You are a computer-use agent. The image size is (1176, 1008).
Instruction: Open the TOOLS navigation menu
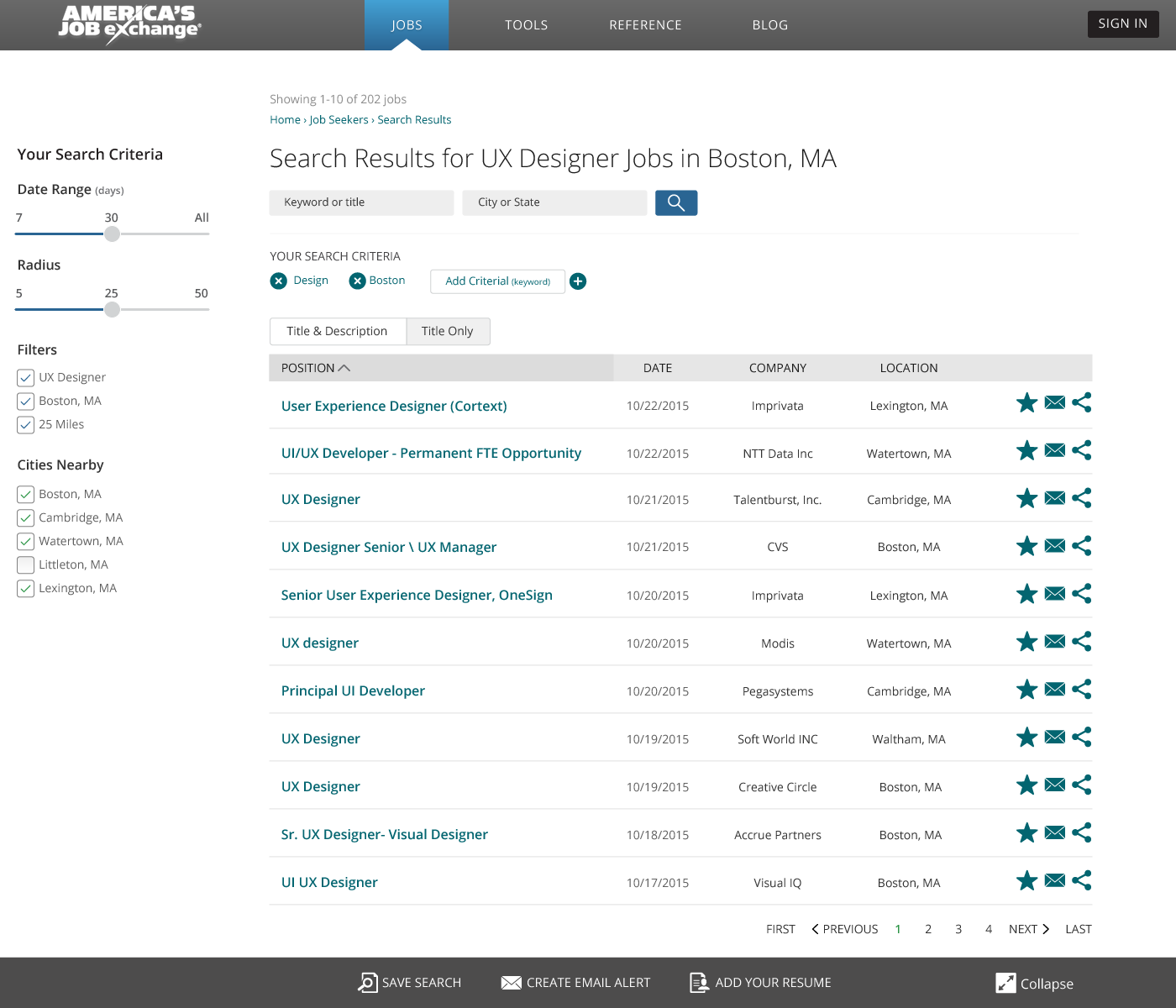point(527,25)
